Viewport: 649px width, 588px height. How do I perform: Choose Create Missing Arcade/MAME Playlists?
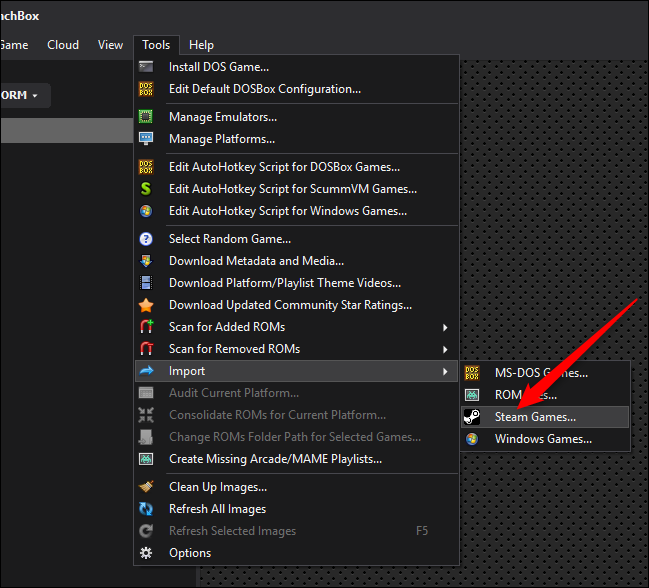[x=275, y=459]
